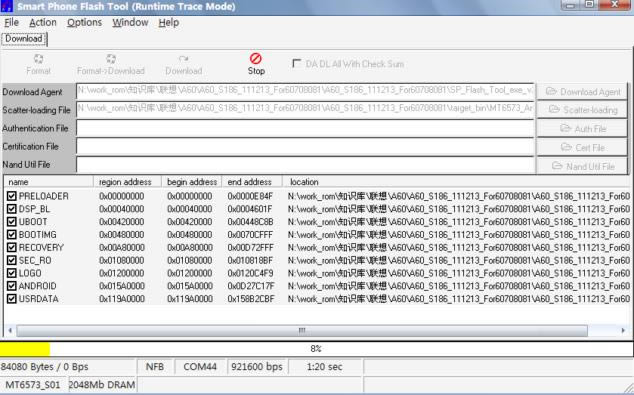This screenshot has width=634, height=395.
Task: Click the Format->Download toolbar icon
Action: [x=111, y=59]
